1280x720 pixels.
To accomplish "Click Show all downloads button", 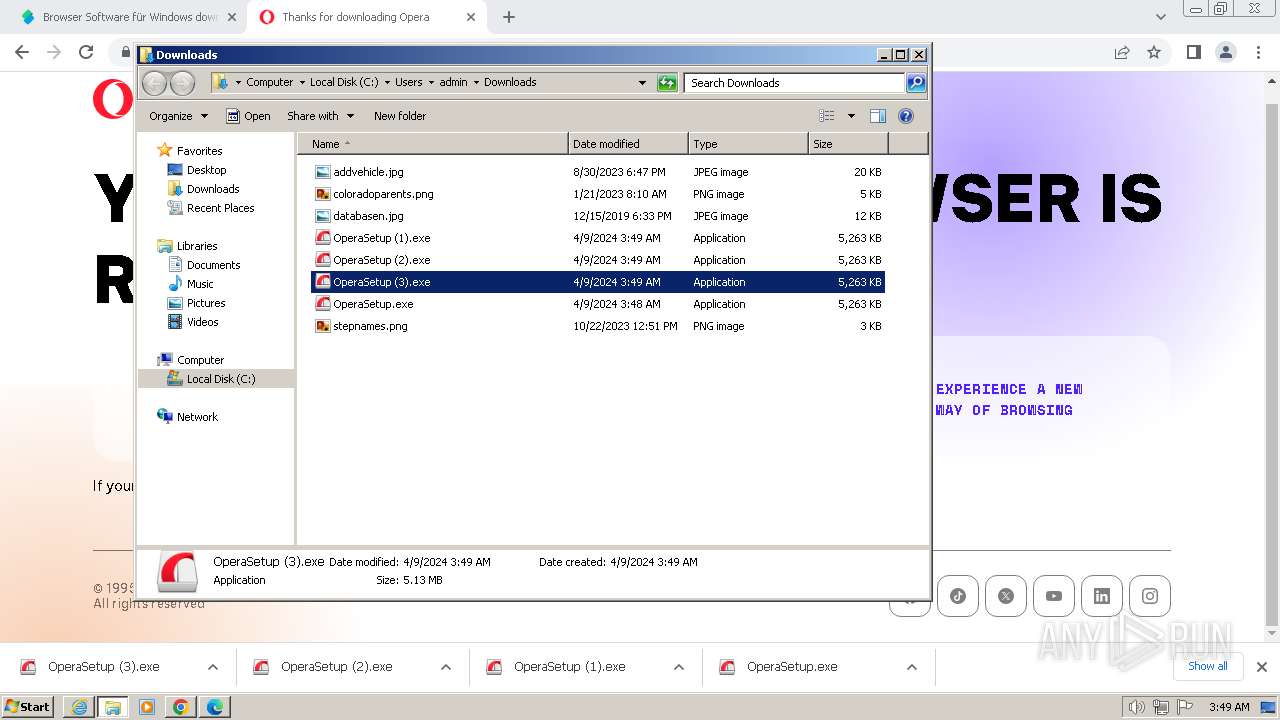I will click(1208, 666).
